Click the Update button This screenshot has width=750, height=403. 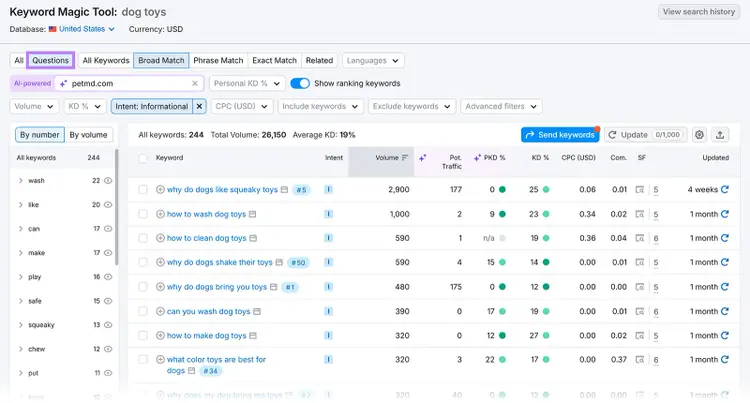(646, 135)
